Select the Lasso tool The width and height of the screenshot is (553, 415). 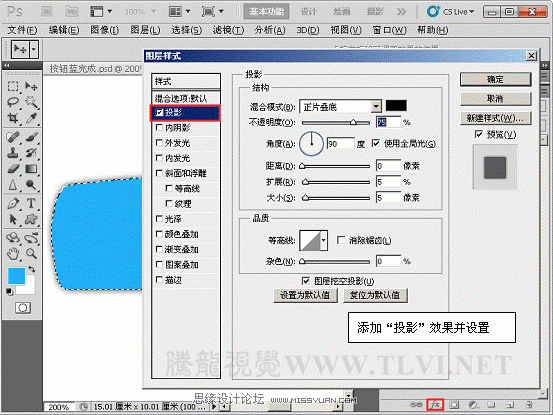13,102
